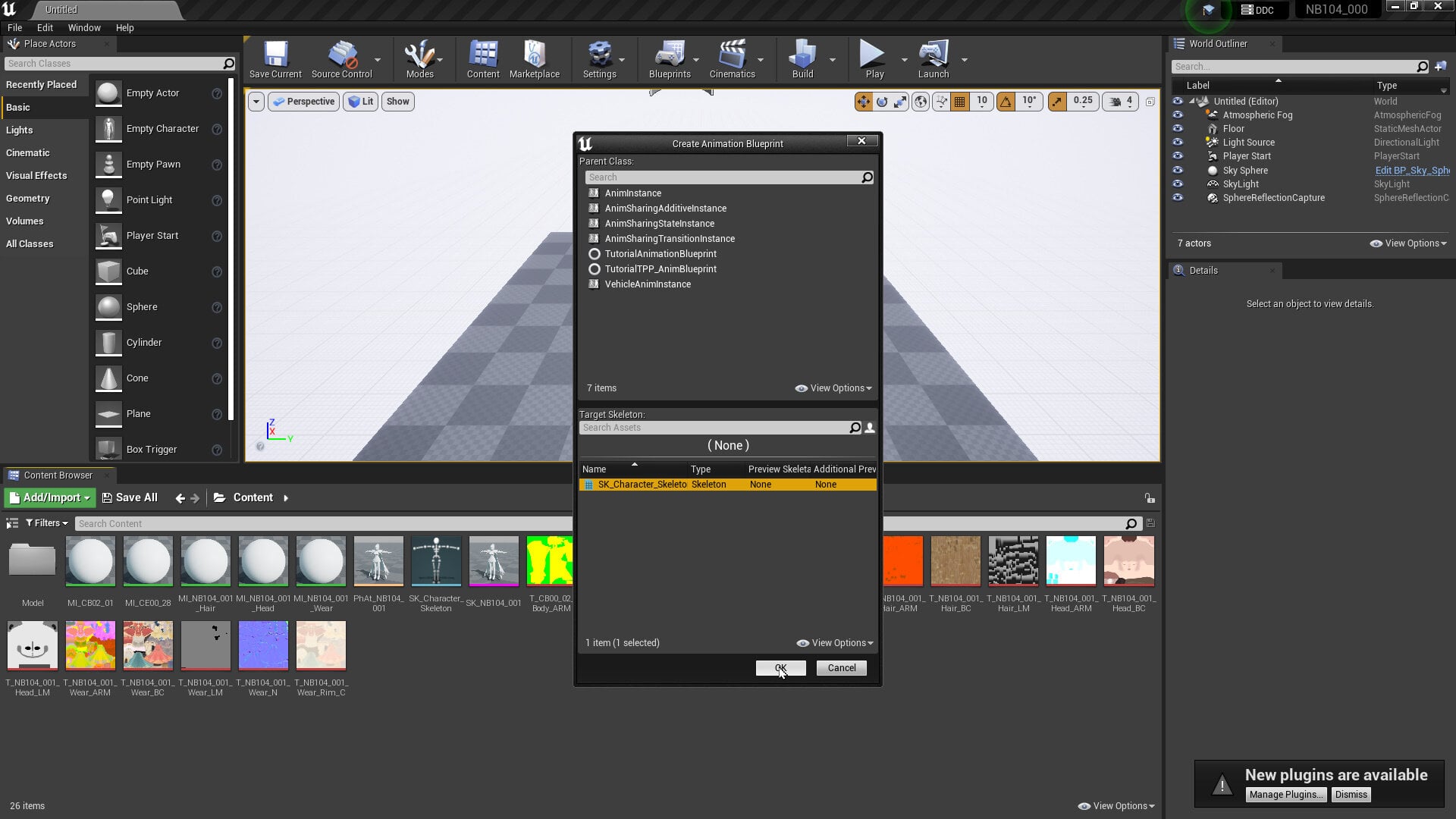Open the Filters dropdown in Content Browser
This screenshot has width=1456, height=819.
click(x=47, y=523)
